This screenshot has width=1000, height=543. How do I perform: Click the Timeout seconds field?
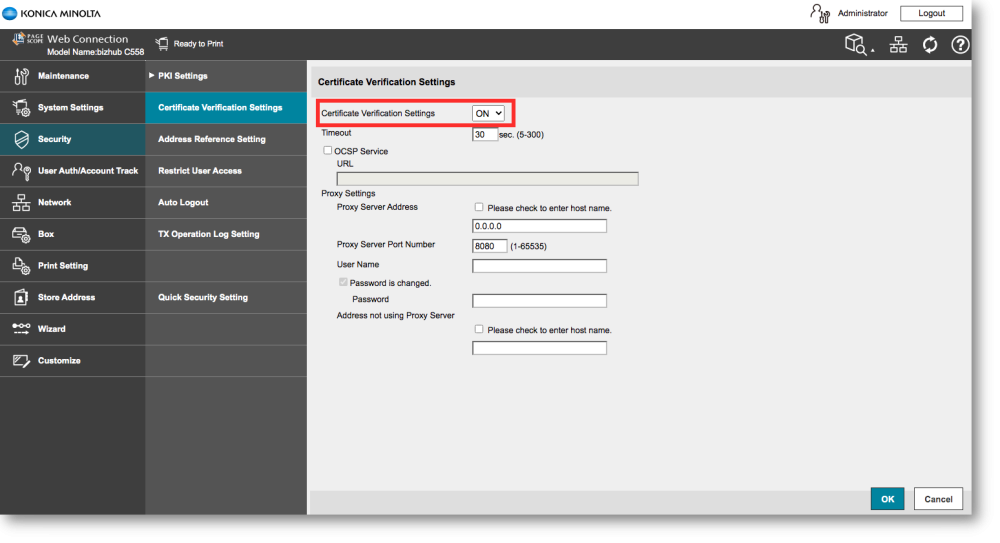pyautogui.click(x=485, y=135)
